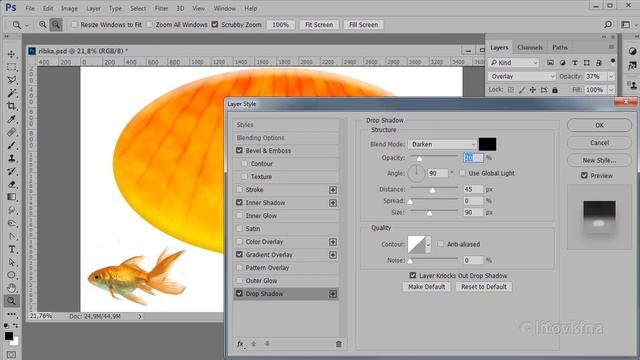Viewport: 640px width, 360px height.
Task: Click the Zoom Out icon in options bar
Action: pos(56,24)
